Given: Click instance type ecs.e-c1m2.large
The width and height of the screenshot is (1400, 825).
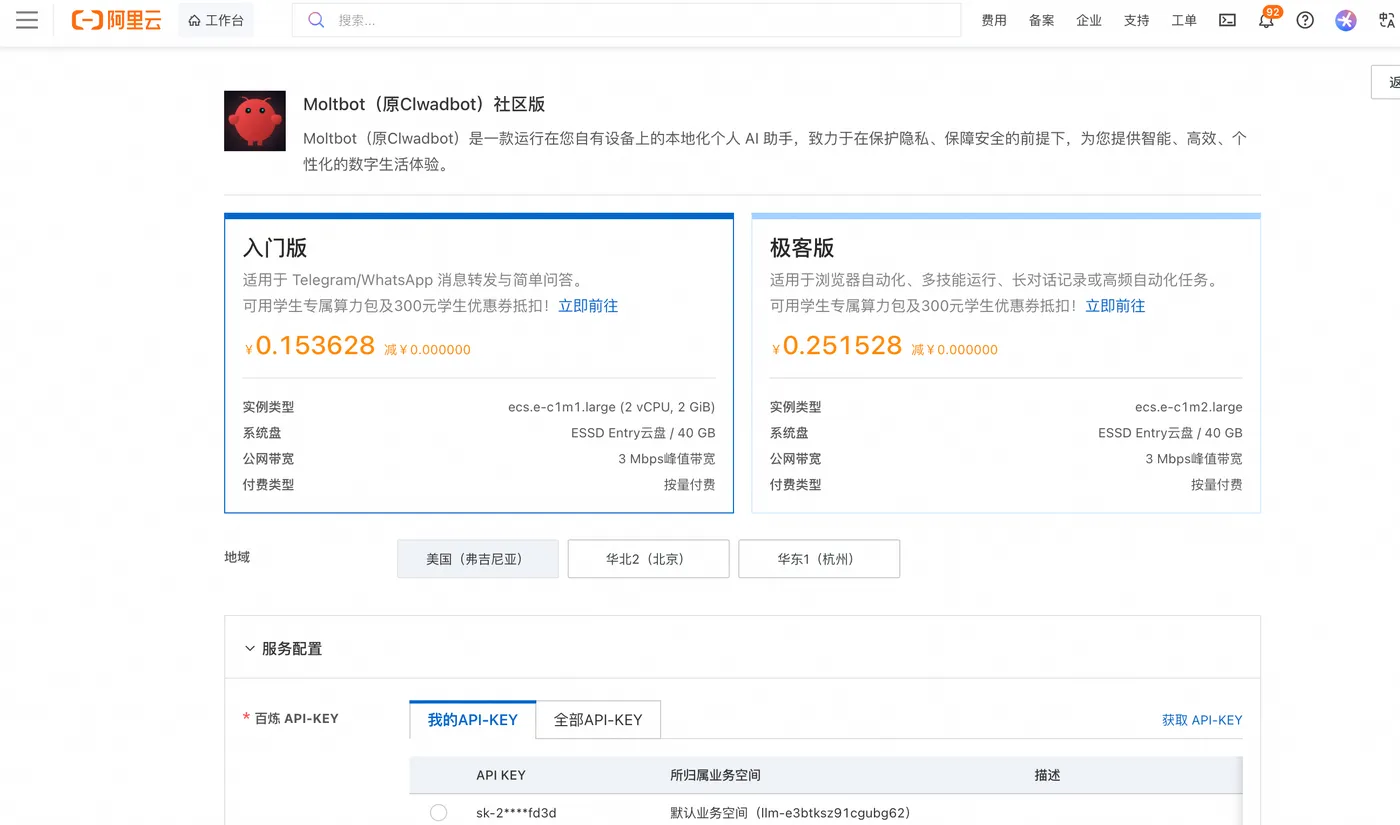Looking at the screenshot, I should pyautogui.click(x=1189, y=407).
